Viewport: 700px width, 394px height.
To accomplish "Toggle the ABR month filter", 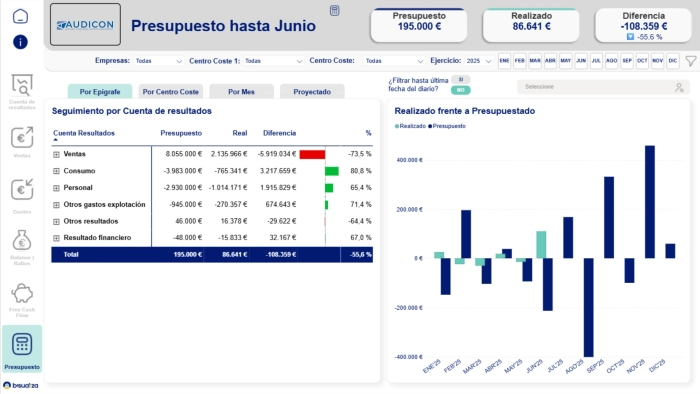I will point(550,61).
